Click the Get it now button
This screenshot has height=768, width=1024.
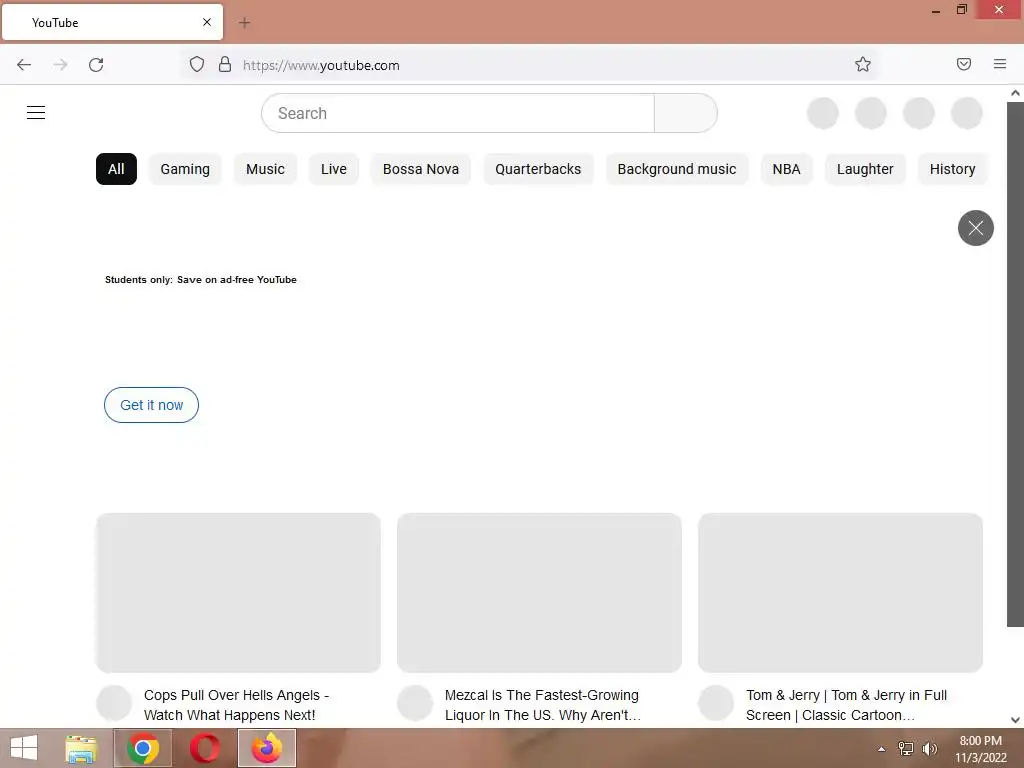pos(152,405)
